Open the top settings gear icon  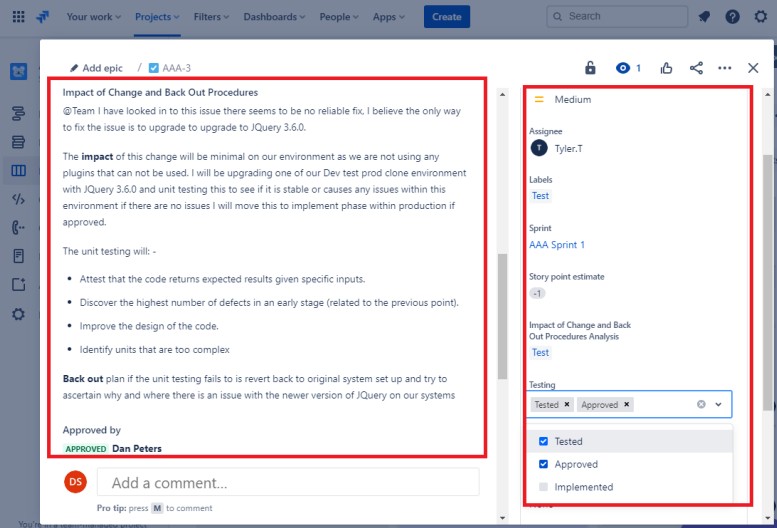[x=761, y=16]
